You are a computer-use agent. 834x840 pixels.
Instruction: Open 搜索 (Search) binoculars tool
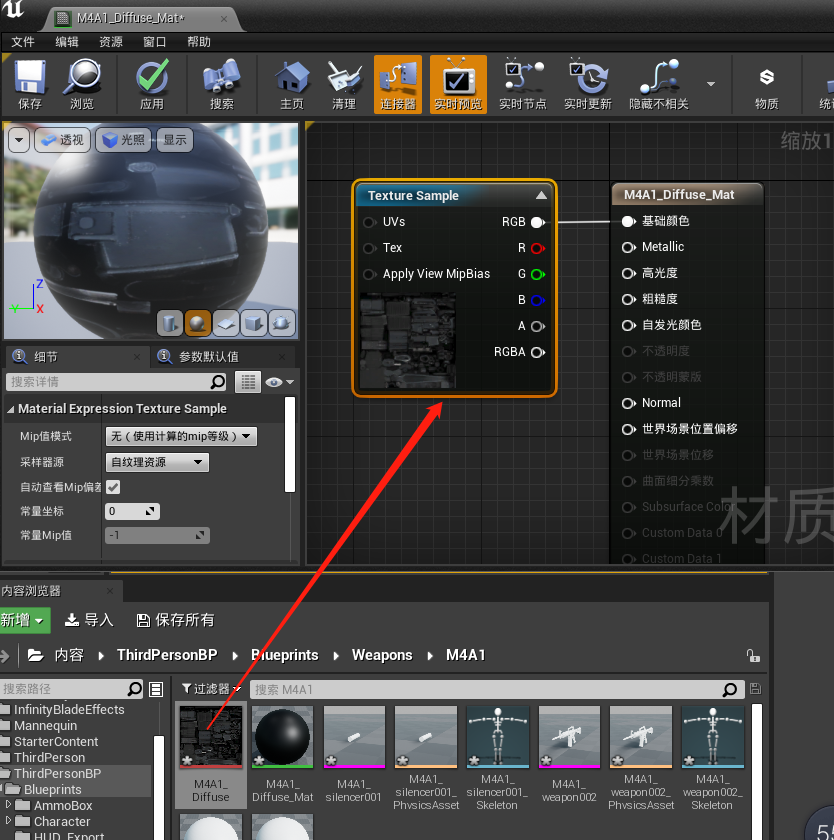click(222, 84)
